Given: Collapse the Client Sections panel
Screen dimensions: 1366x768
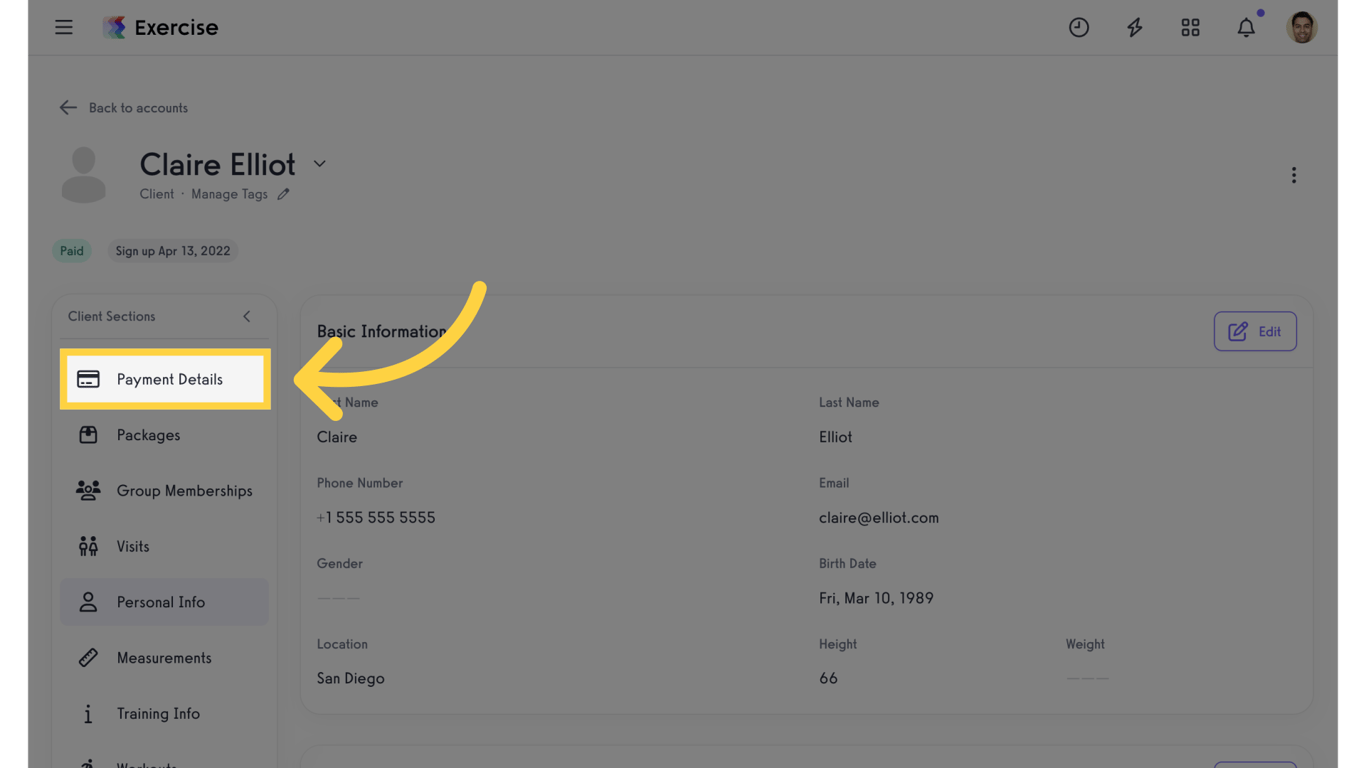Looking at the screenshot, I should pyautogui.click(x=247, y=316).
